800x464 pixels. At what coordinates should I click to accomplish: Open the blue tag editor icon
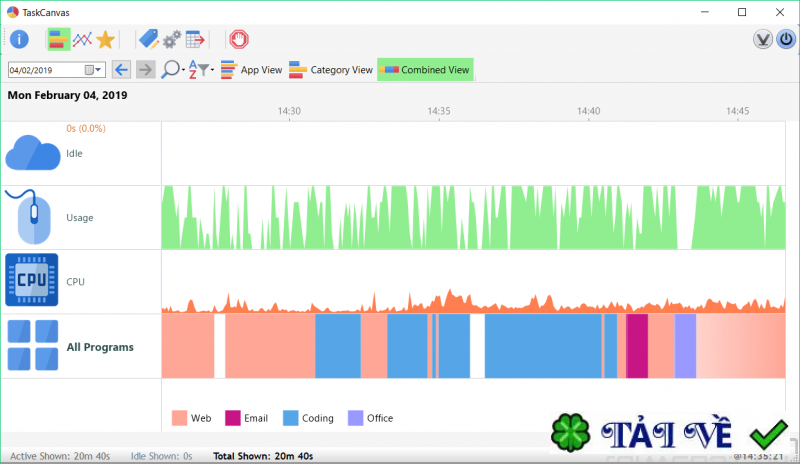[x=148, y=39]
